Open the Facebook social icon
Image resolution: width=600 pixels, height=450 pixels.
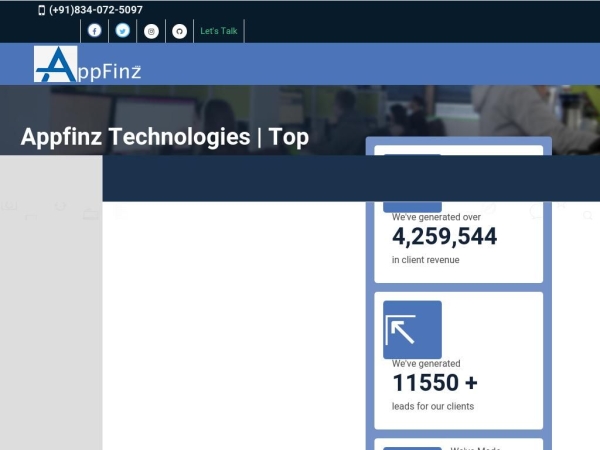(95, 31)
